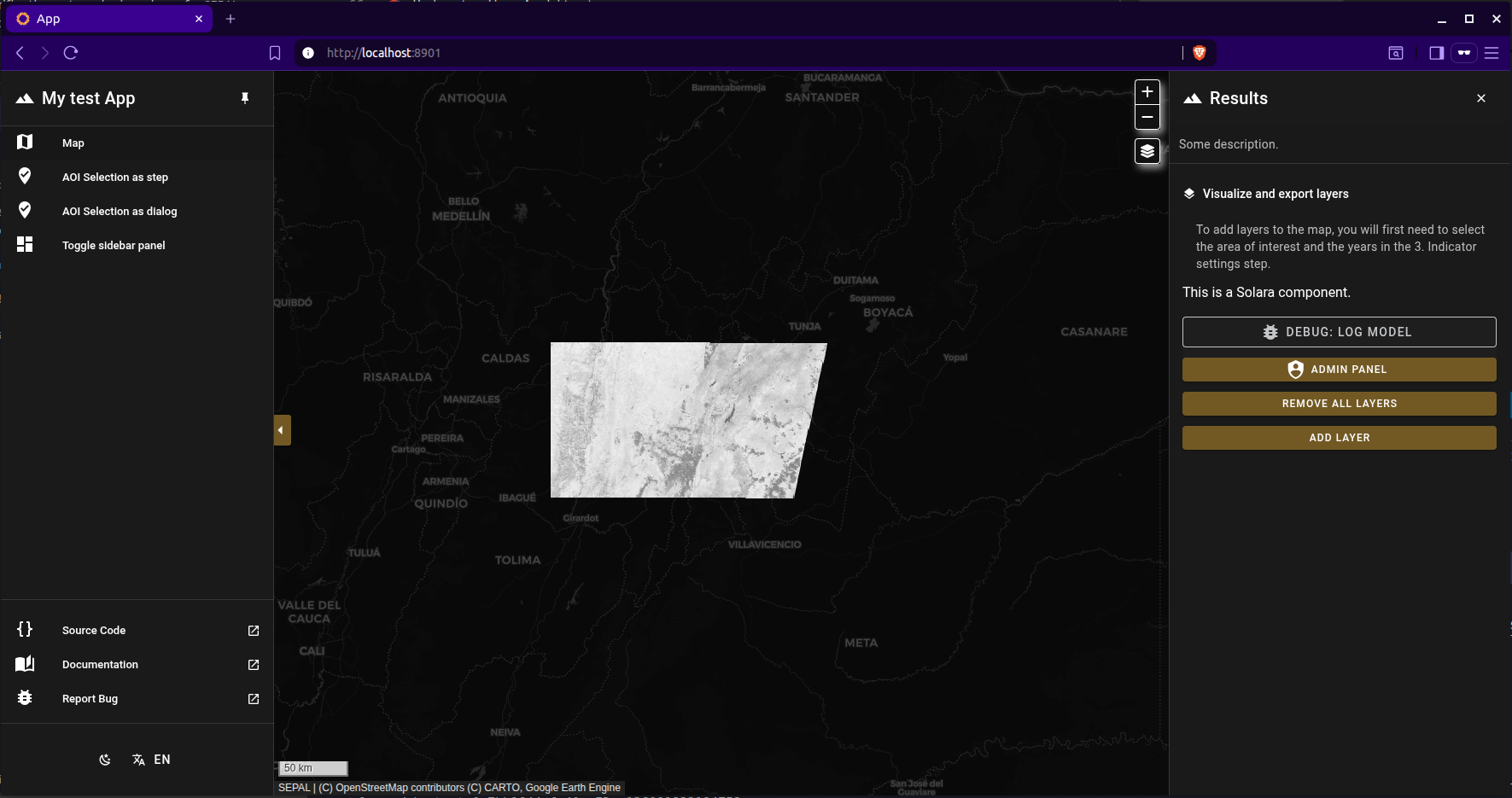1512x798 pixels.
Task: Pin the My test App sidebar
Action: pos(245,98)
